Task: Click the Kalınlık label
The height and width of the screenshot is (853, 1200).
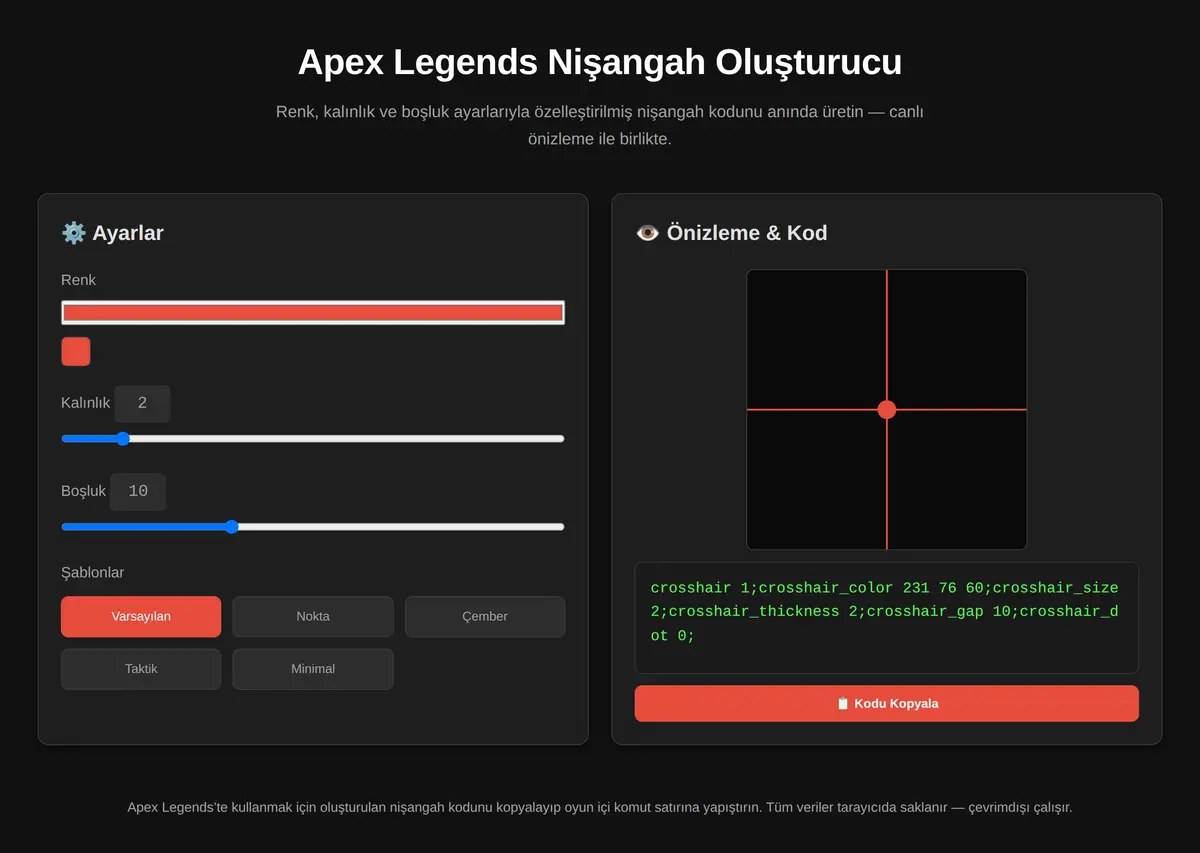Action: point(86,403)
